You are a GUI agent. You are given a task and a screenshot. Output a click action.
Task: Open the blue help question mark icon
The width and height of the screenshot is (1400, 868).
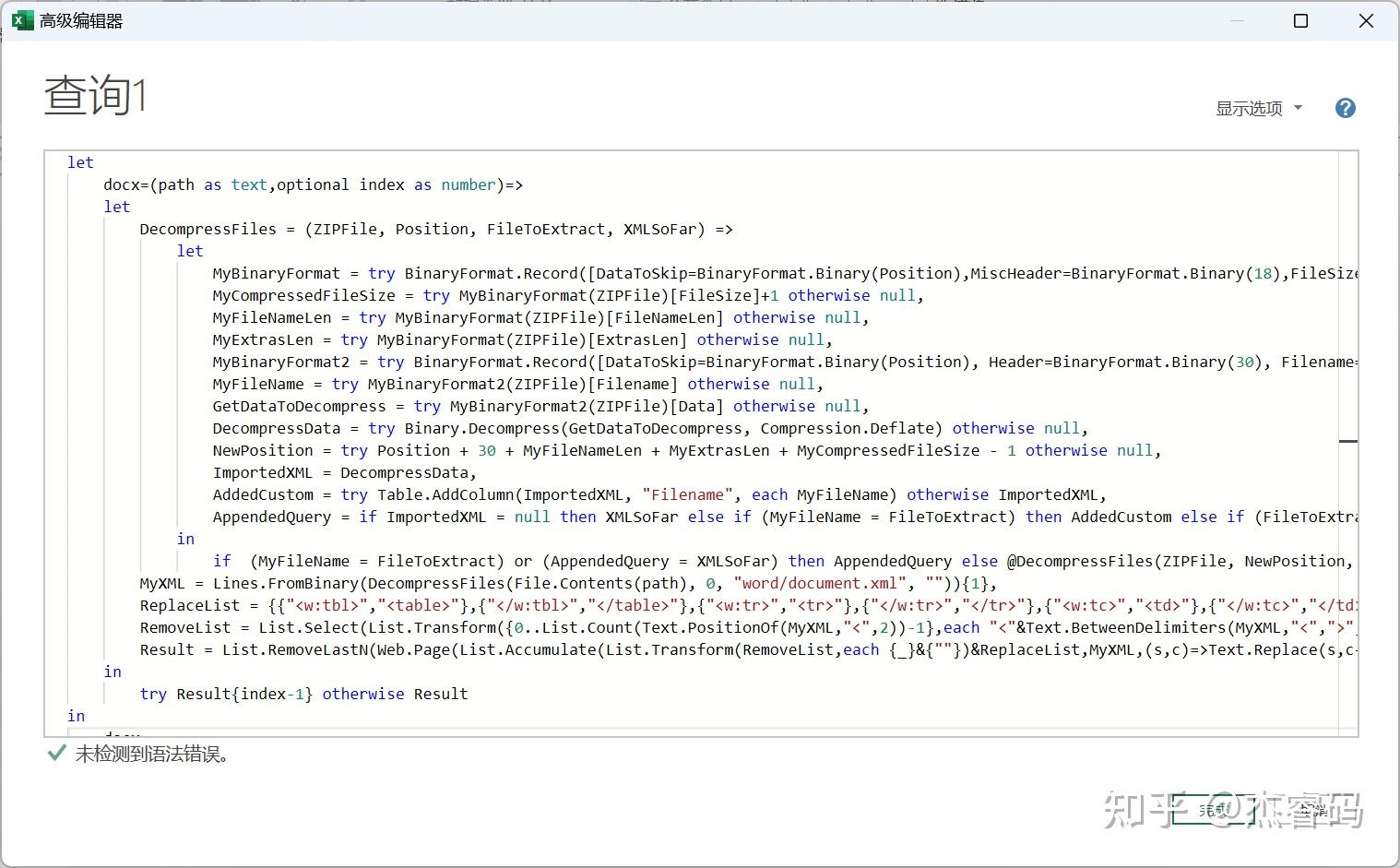coord(1345,108)
